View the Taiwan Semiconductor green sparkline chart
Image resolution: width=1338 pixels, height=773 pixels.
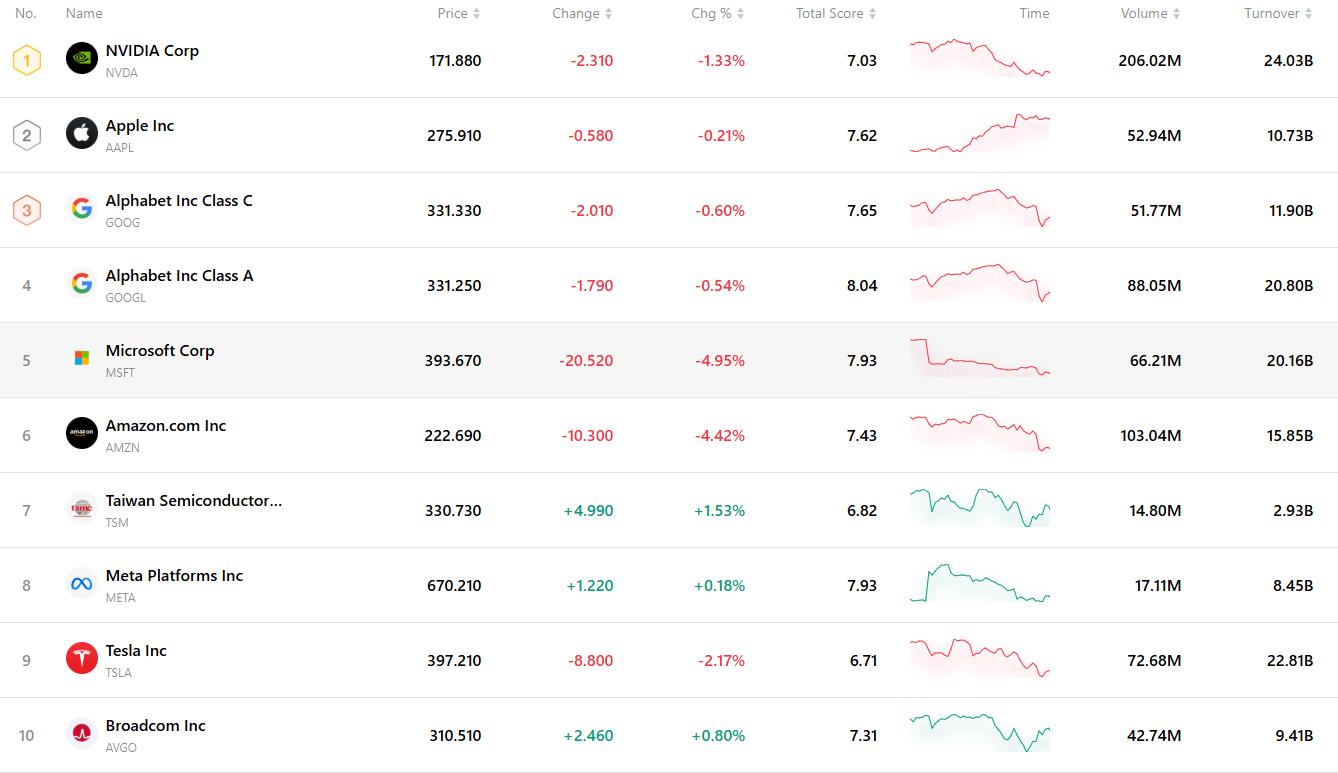pos(980,508)
